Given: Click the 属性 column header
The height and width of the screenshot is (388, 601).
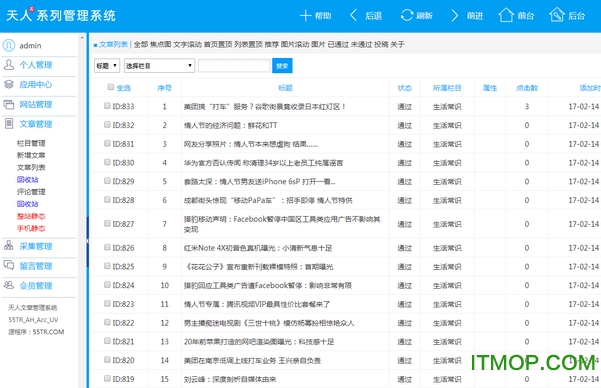Looking at the screenshot, I should tap(490, 88).
